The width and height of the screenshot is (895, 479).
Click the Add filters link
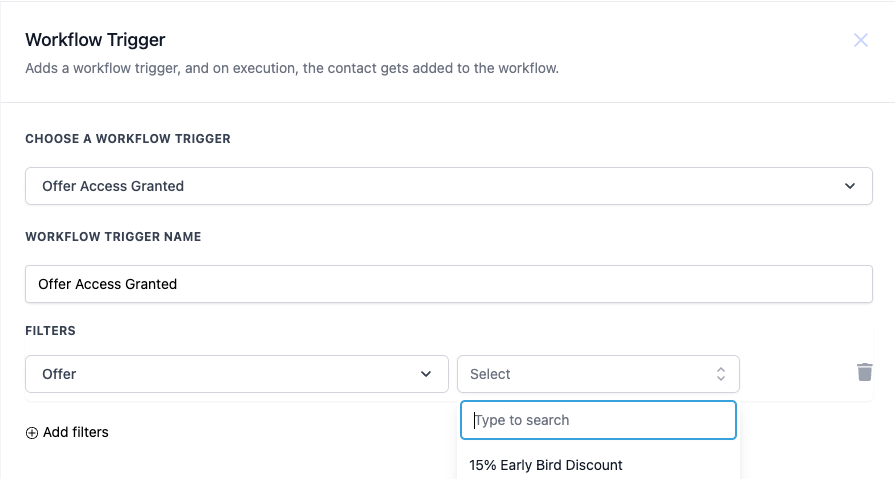point(75,432)
